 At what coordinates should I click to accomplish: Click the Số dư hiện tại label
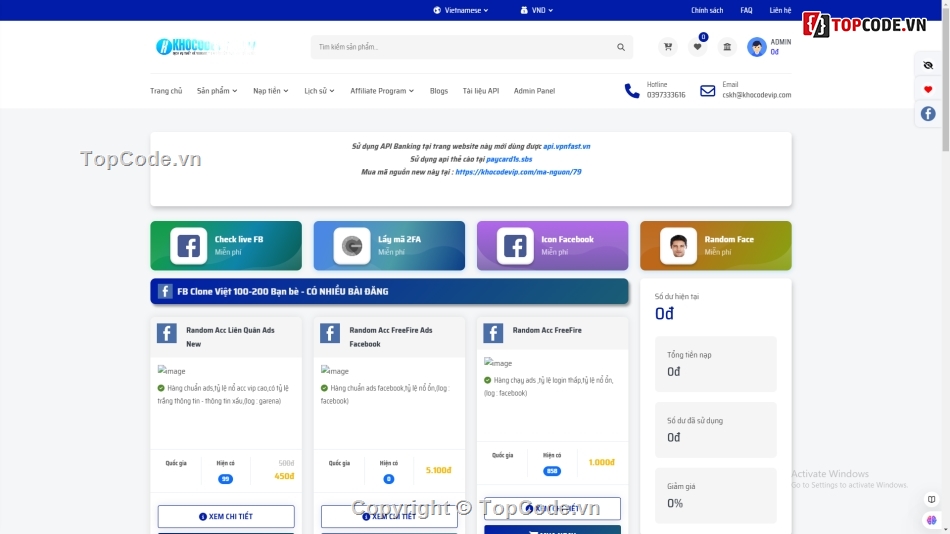pyautogui.click(x=676, y=296)
